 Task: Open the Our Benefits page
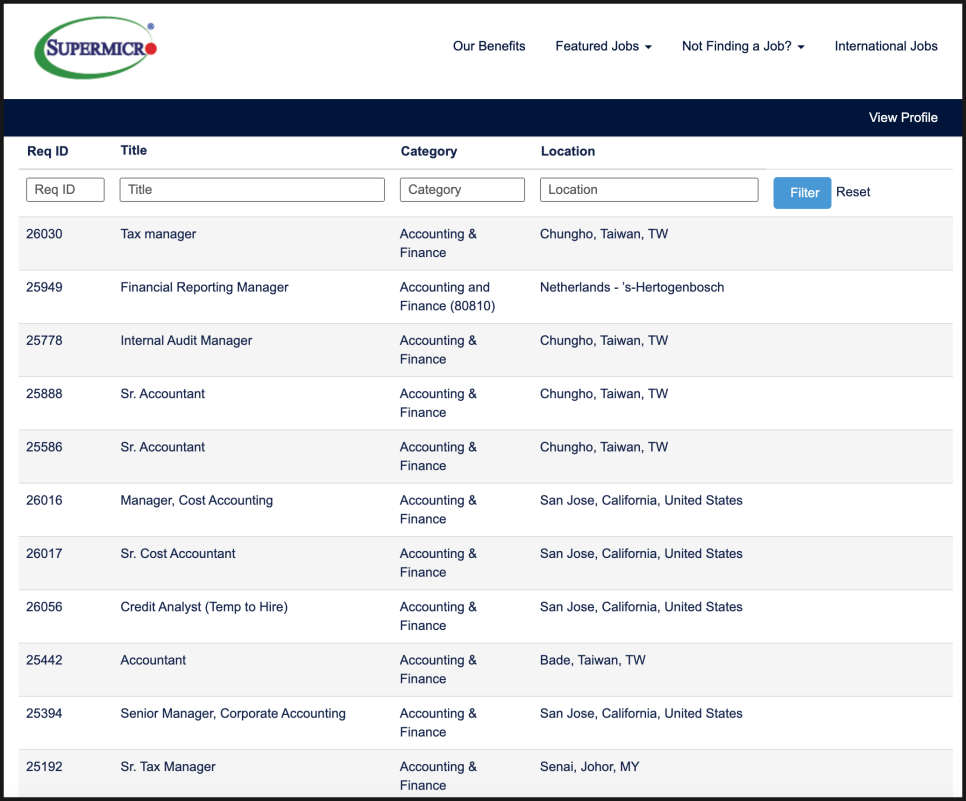[x=489, y=46]
